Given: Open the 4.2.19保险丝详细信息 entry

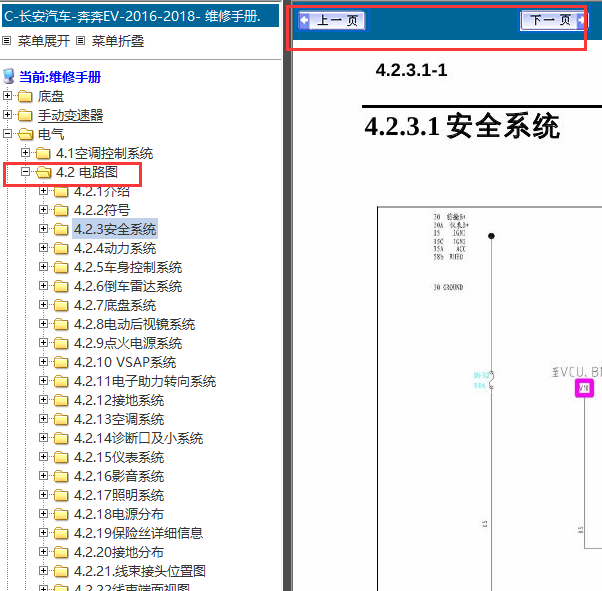Looking at the screenshot, I should pyautogui.click(x=138, y=533).
